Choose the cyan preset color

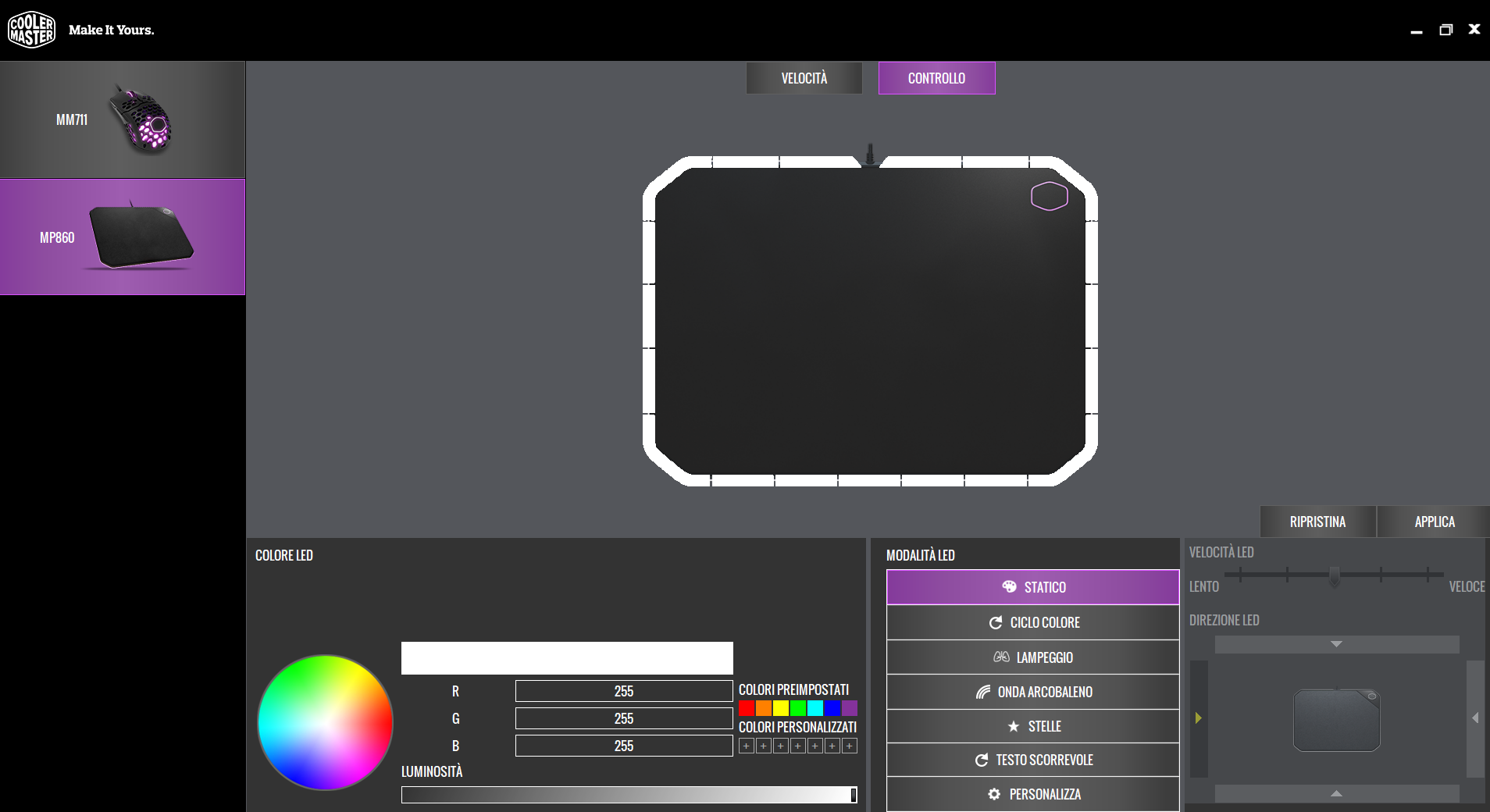pyautogui.click(x=815, y=708)
